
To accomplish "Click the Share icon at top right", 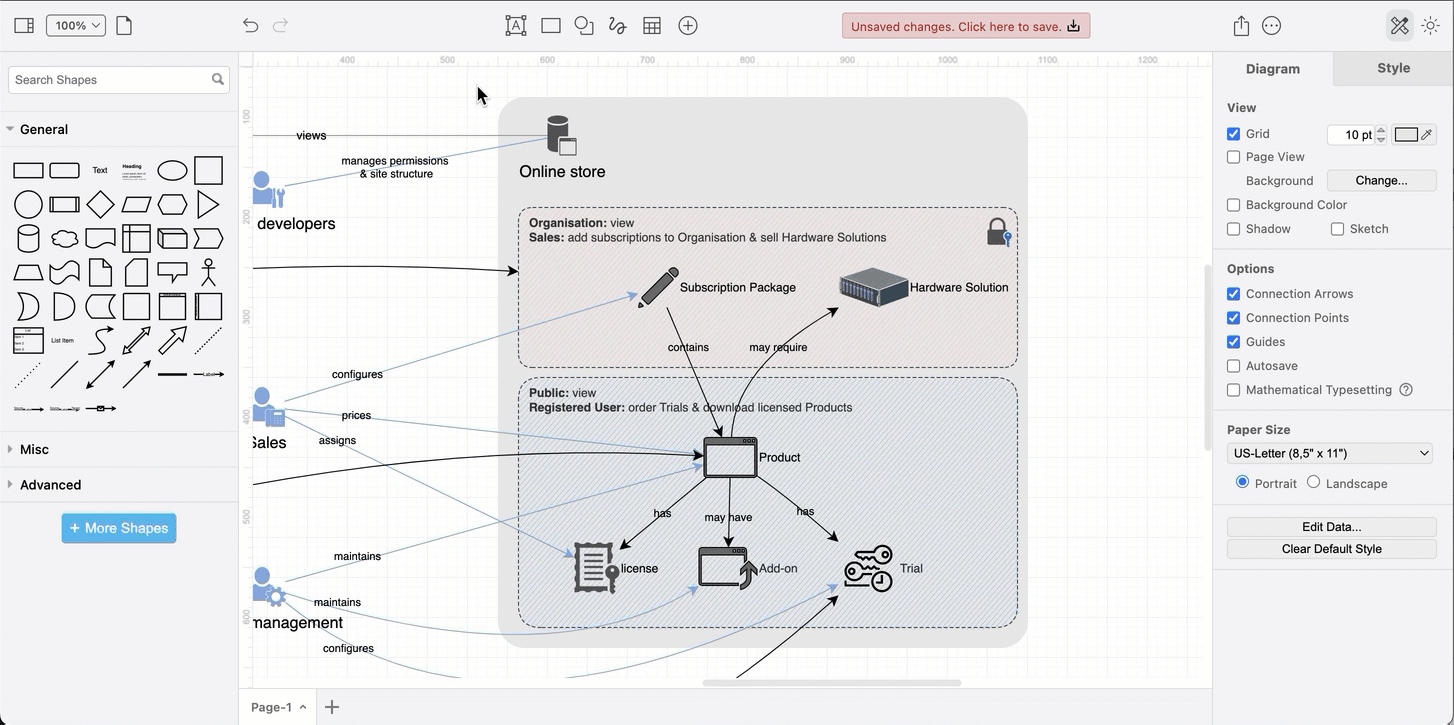I will click(1241, 25).
